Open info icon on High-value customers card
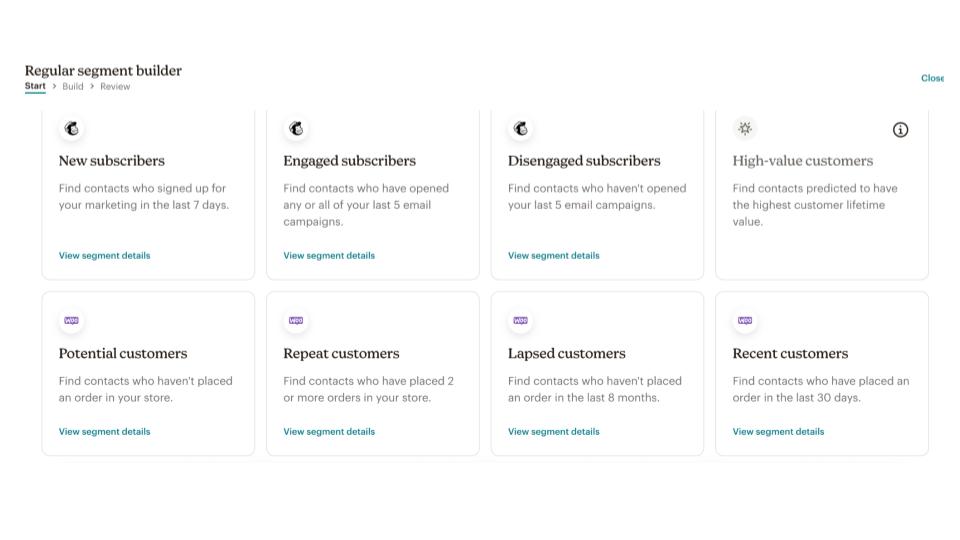This screenshot has height=540, width=960. point(900,130)
